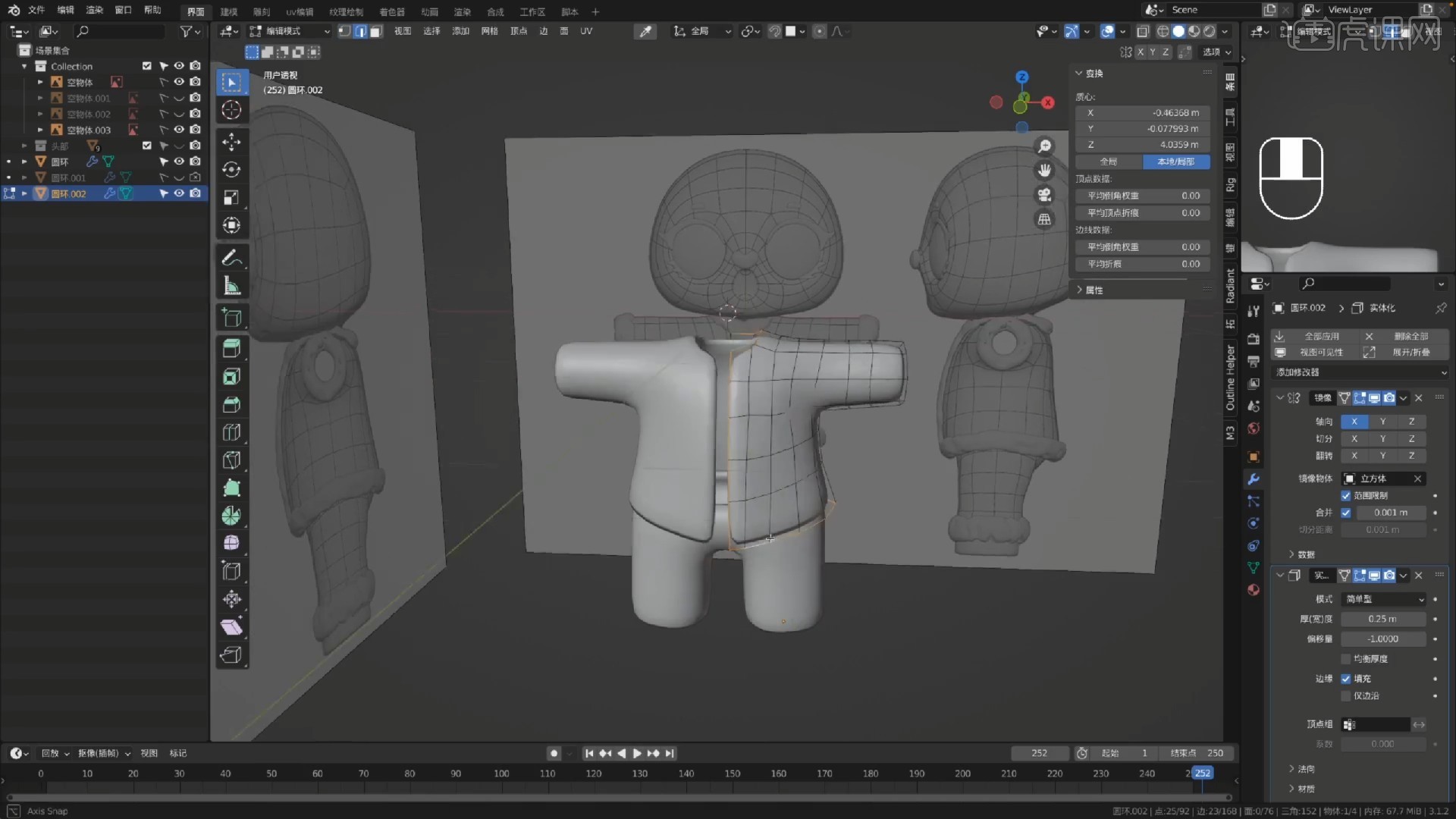Select the Add Cube tool
Viewport: 1456px width, 819px height.
point(232,318)
